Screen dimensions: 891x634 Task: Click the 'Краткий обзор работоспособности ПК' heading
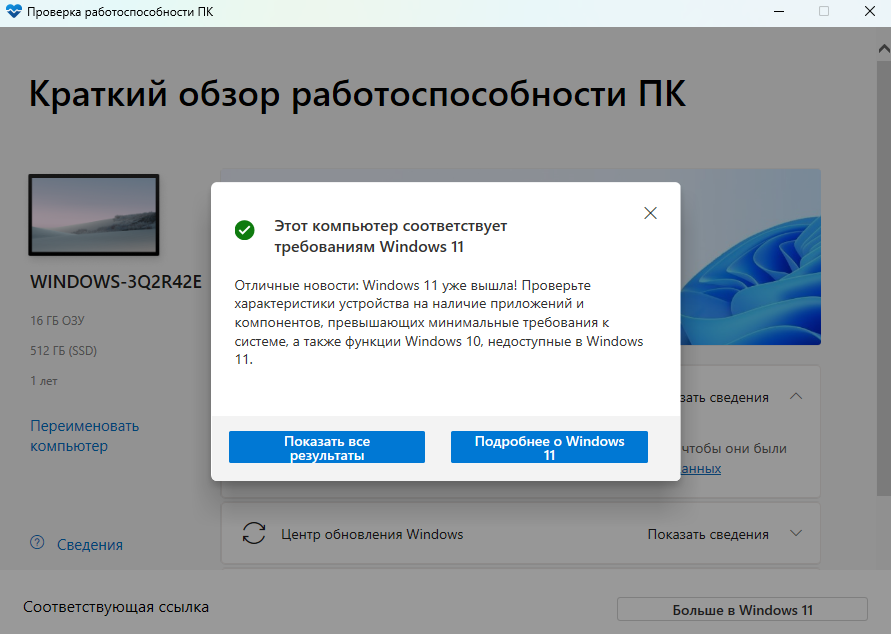point(357,93)
